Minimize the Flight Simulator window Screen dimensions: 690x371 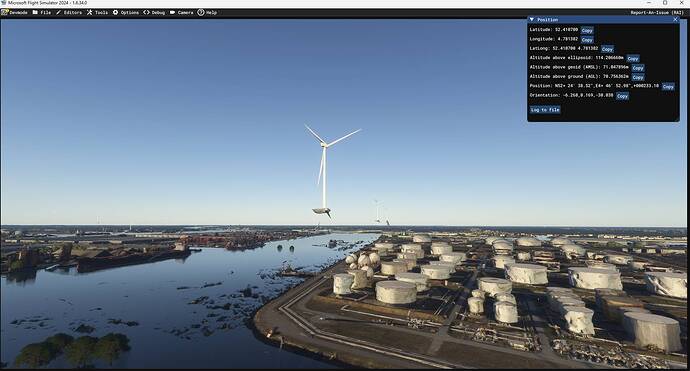pyautogui.click(x=649, y=3)
